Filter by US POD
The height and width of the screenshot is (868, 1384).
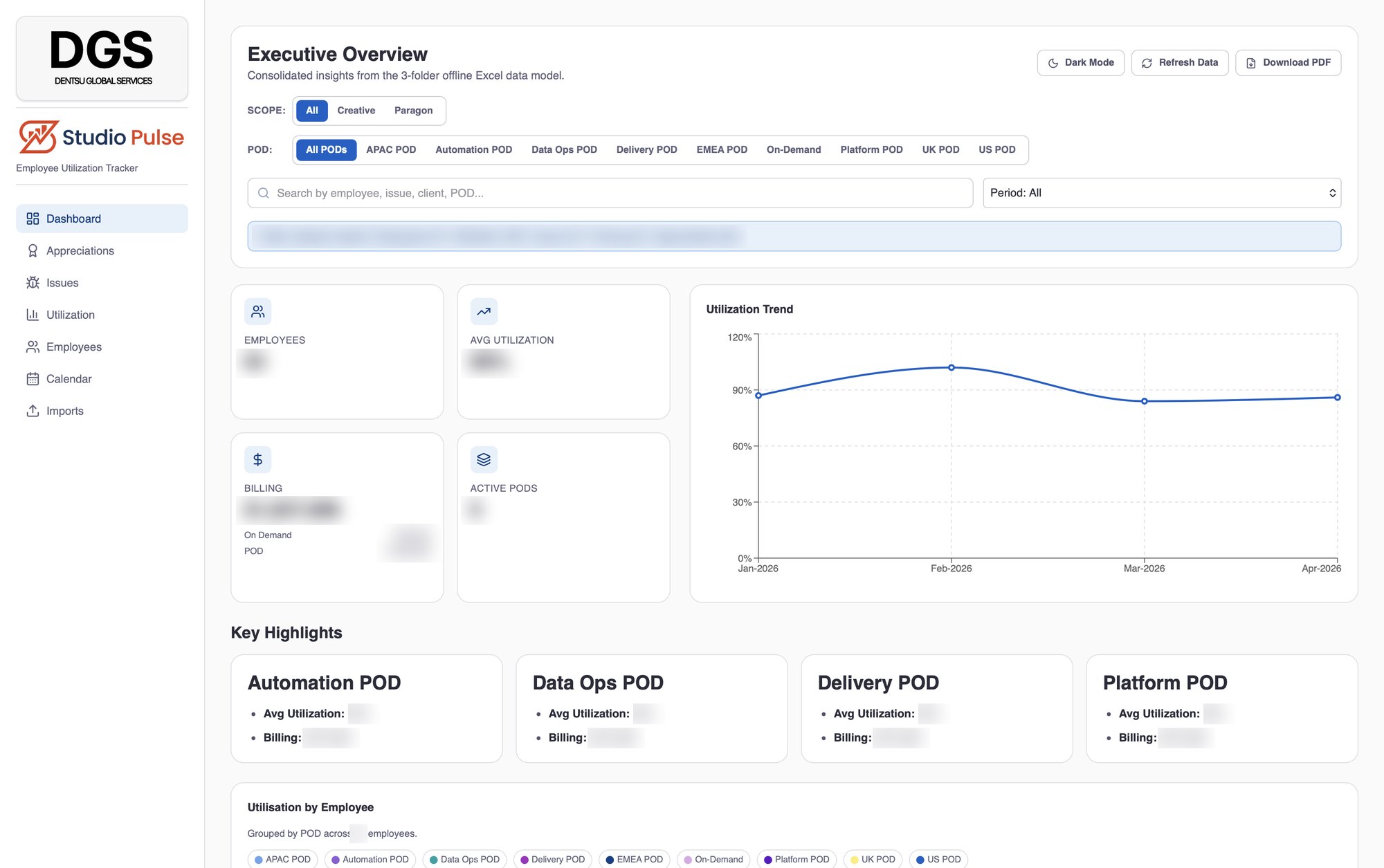(996, 150)
